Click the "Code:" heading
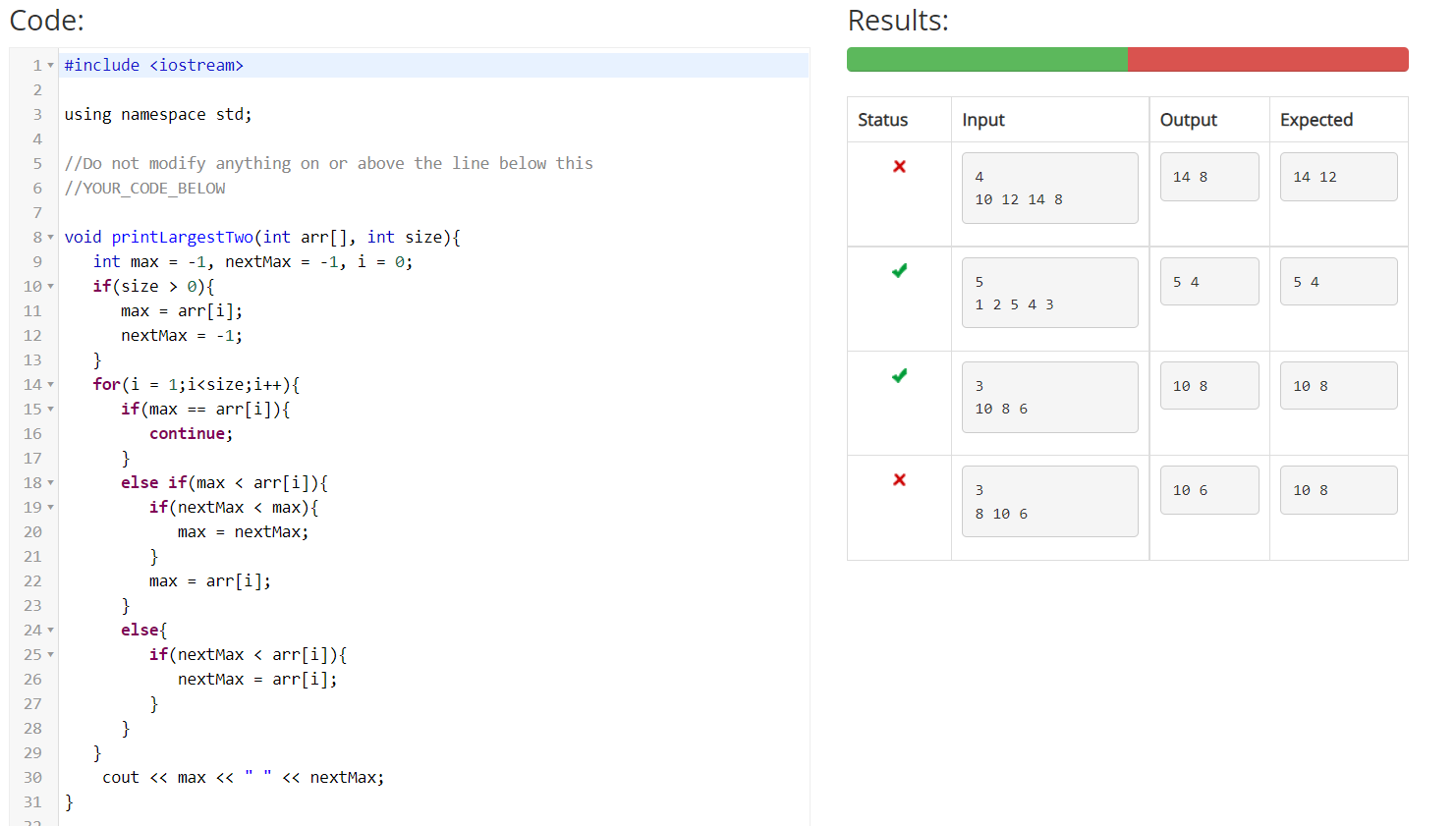This screenshot has width=1456, height=826. pyautogui.click(x=46, y=20)
